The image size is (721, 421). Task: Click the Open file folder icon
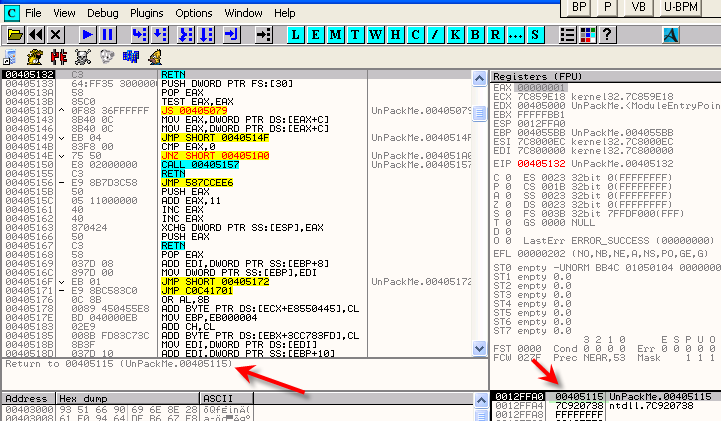click(x=15, y=34)
